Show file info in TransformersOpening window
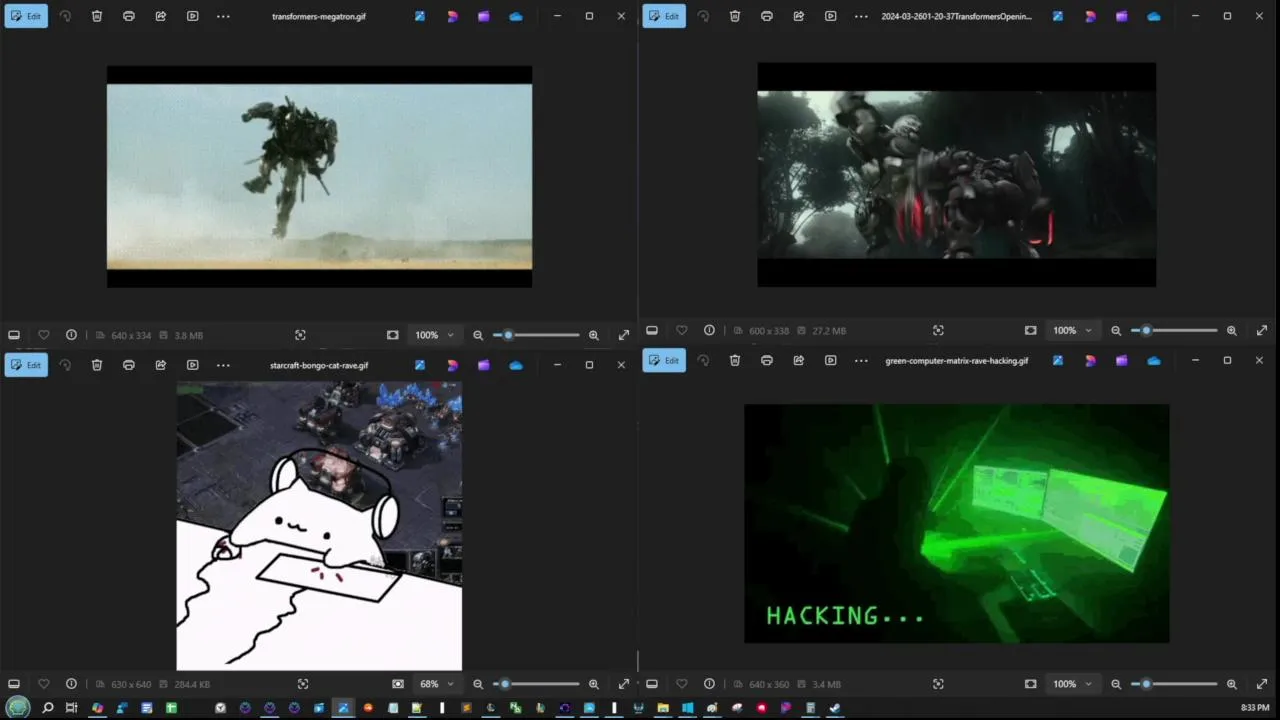 (x=709, y=330)
